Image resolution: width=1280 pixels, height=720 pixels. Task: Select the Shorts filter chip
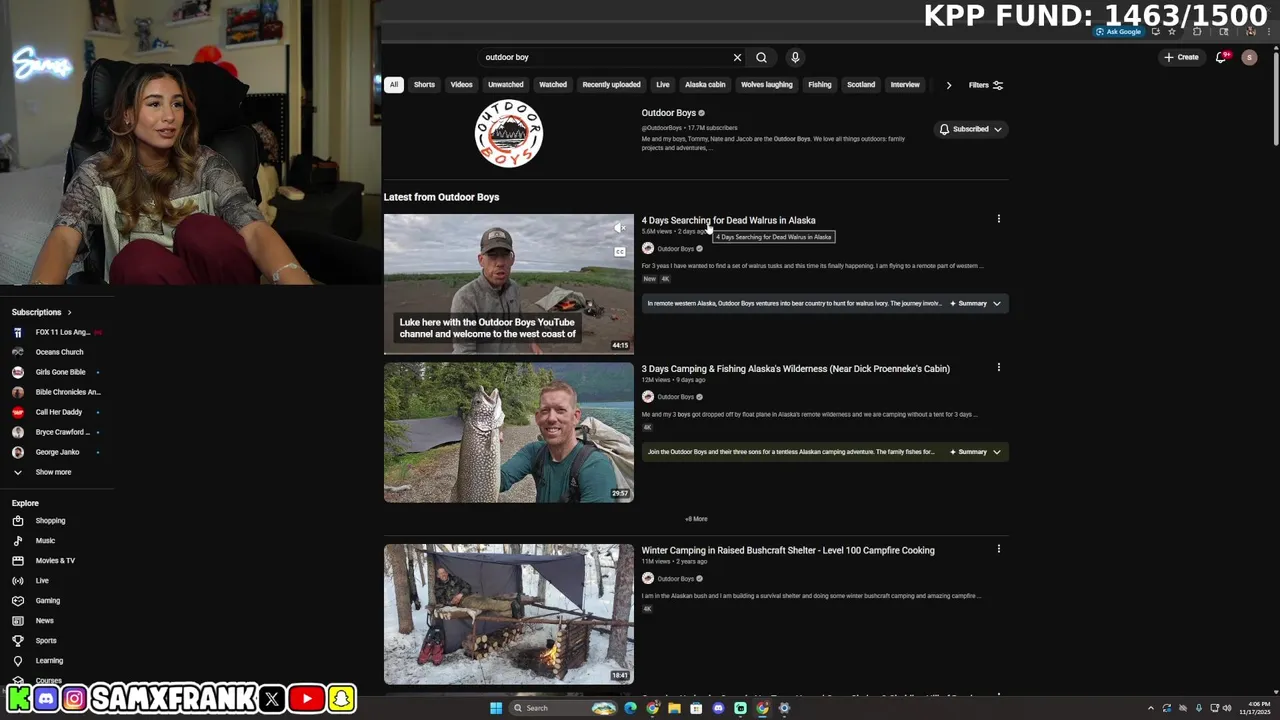tap(424, 85)
